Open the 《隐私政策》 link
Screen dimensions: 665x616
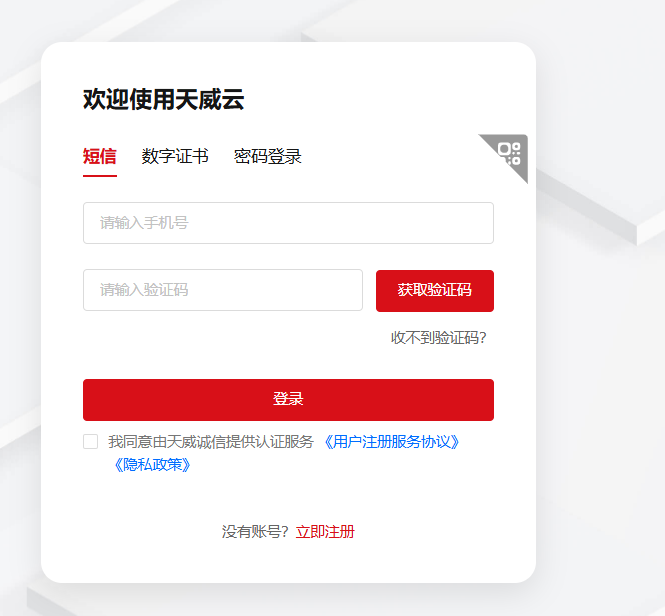pyautogui.click(x=153, y=465)
